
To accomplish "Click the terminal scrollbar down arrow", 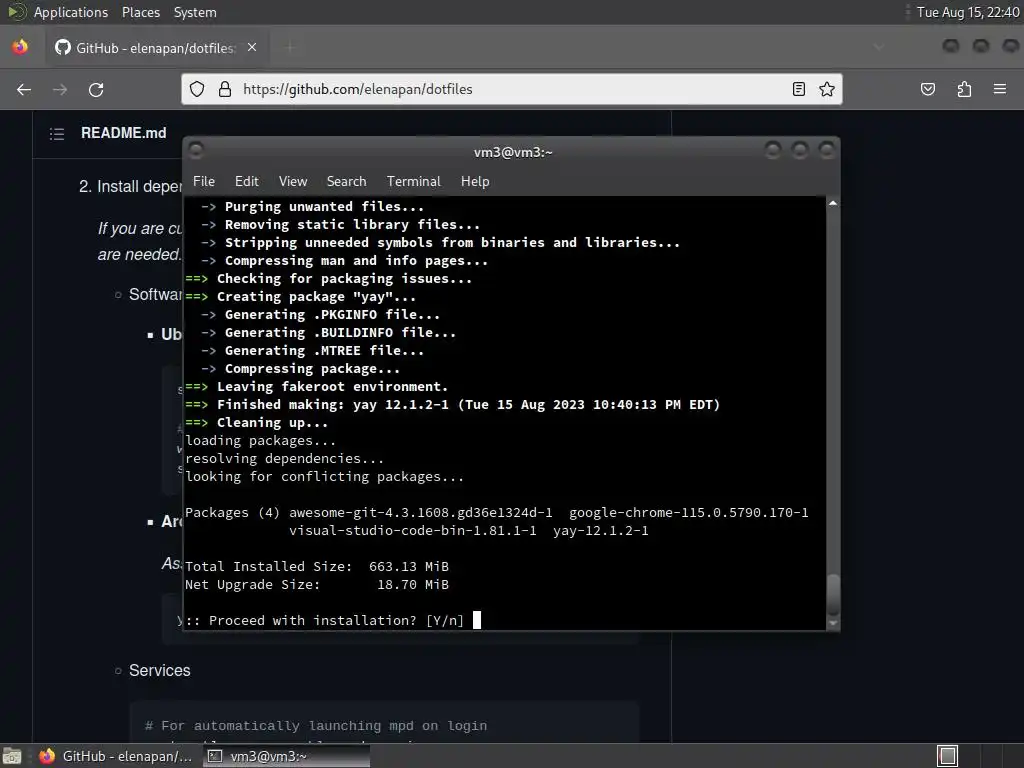I will [833, 623].
